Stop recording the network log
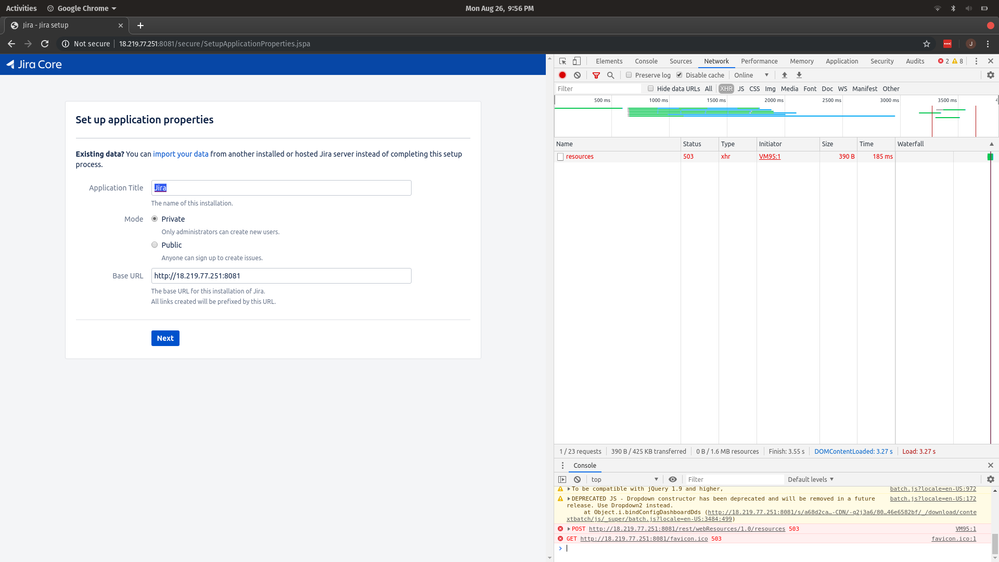Image resolution: width=999 pixels, height=562 pixels. coord(563,75)
